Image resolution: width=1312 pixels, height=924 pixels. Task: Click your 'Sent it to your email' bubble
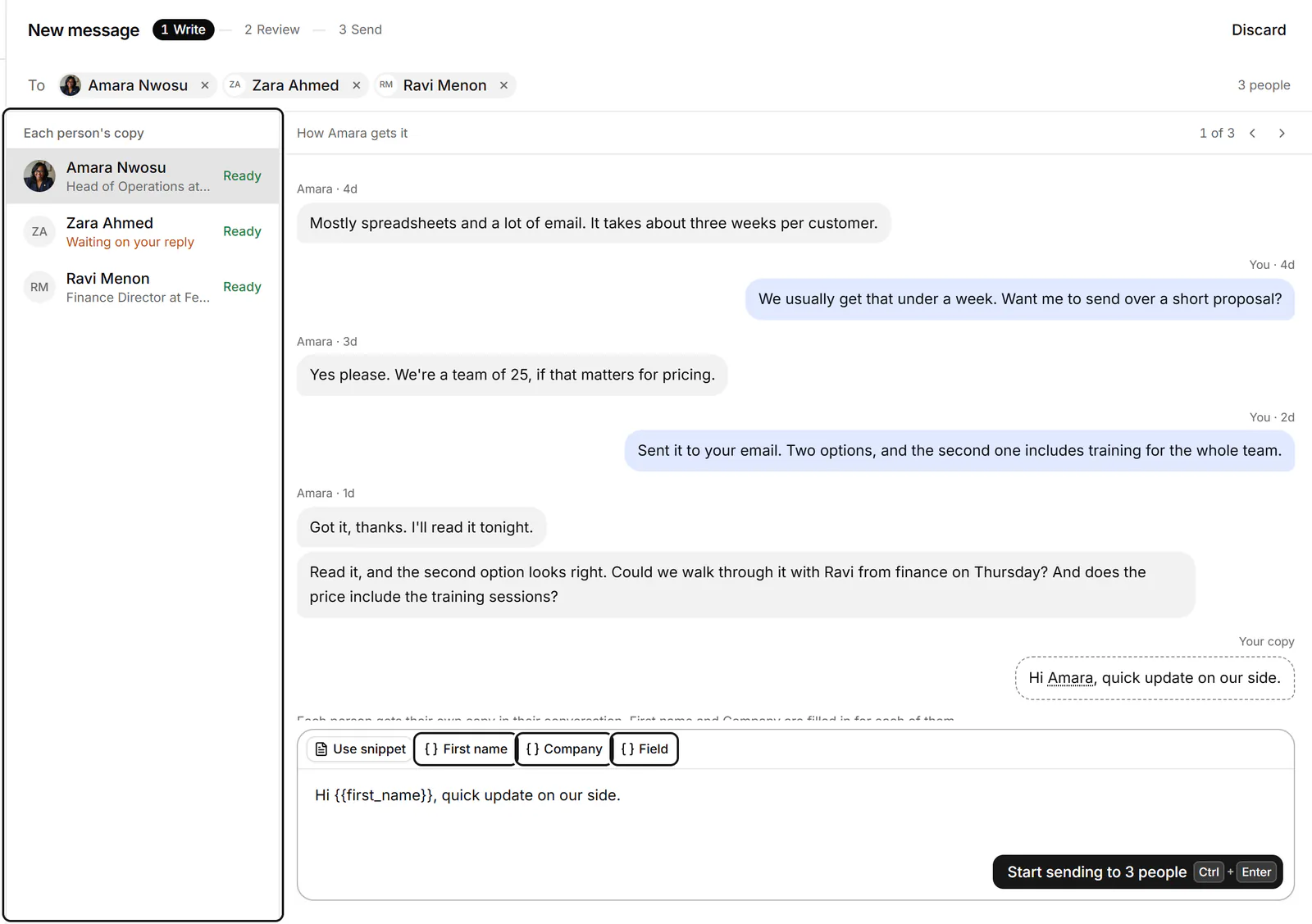coord(959,451)
